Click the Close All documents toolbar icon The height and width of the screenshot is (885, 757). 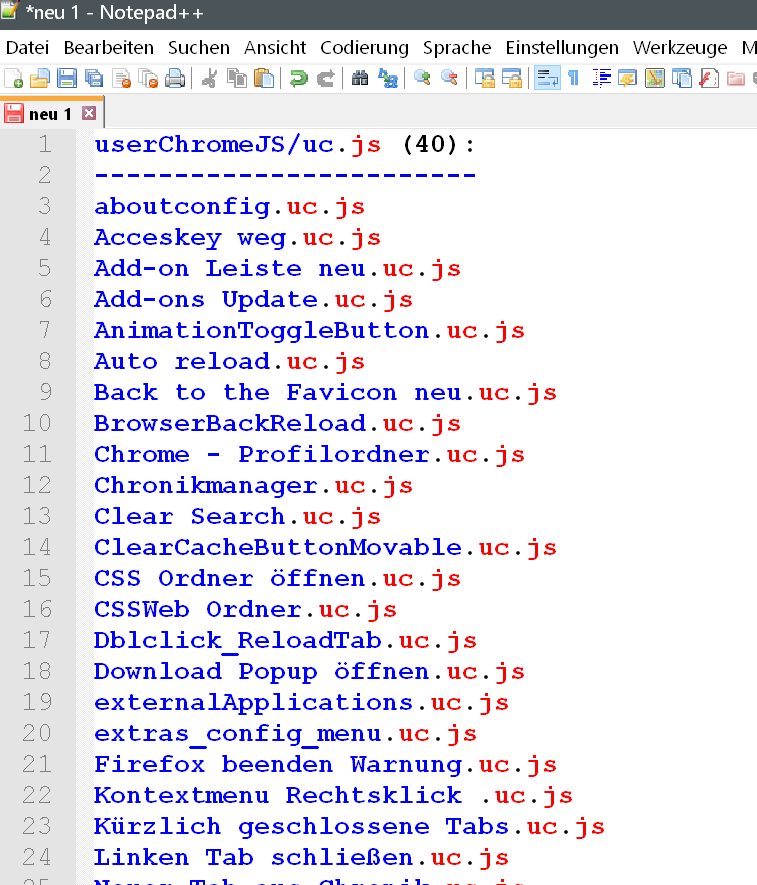(x=148, y=78)
